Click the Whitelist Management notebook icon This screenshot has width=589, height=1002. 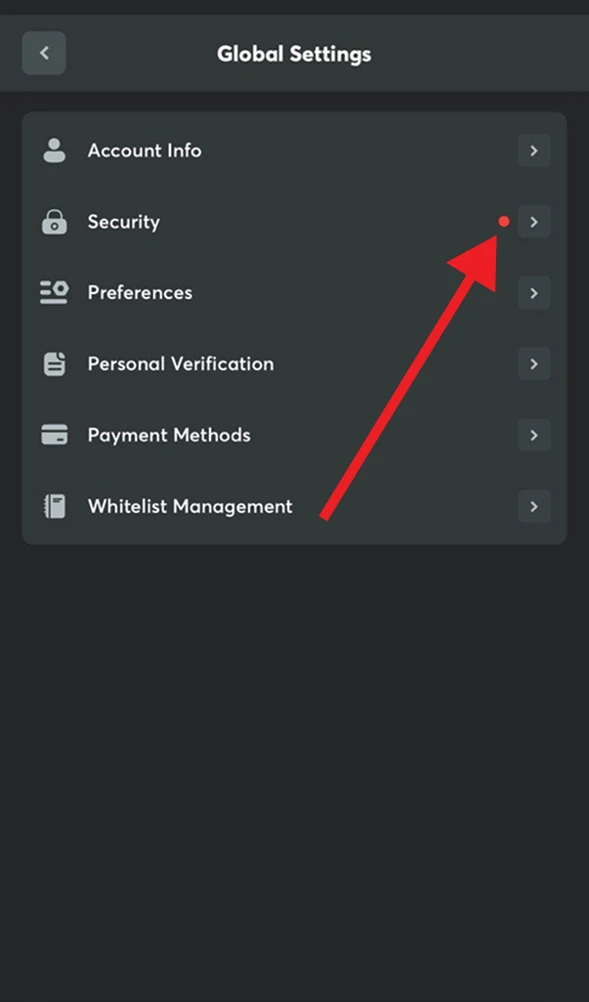click(x=54, y=506)
